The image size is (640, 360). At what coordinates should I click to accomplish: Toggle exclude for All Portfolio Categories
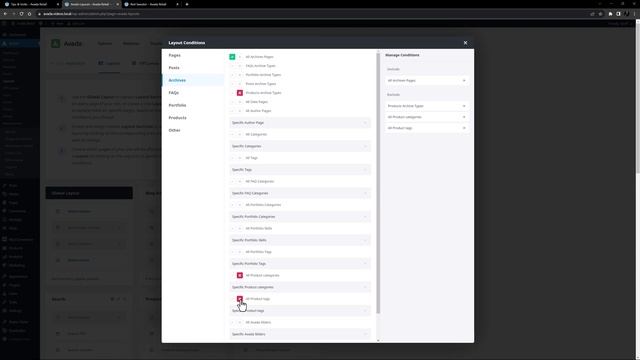click(240, 205)
